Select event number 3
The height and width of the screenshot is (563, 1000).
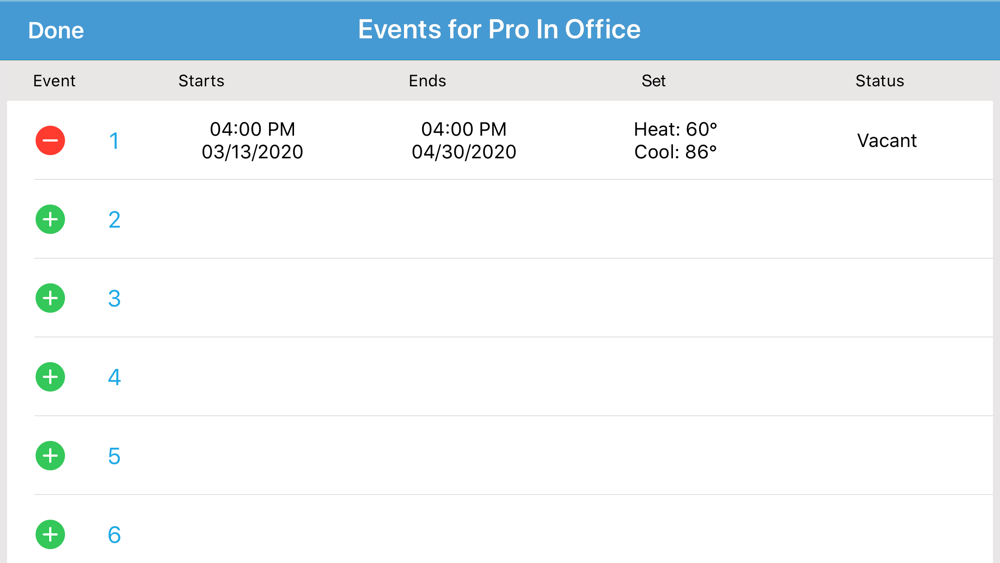pyautogui.click(x=114, y=298)
